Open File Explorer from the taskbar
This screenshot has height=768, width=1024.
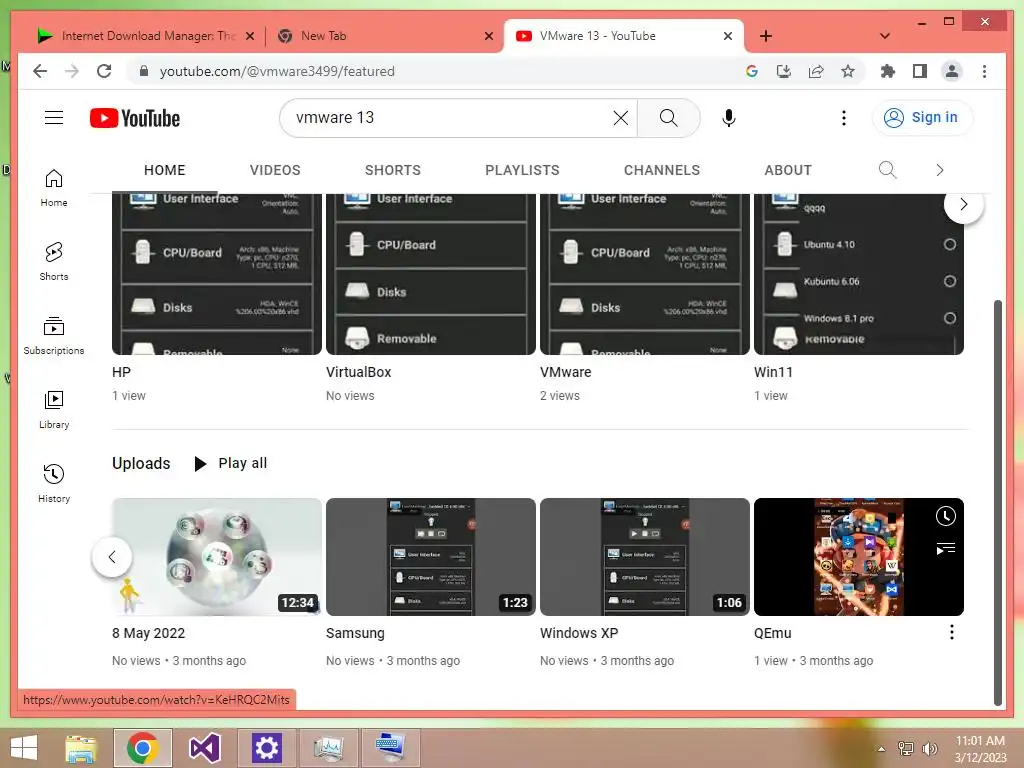tap(81, 748)
